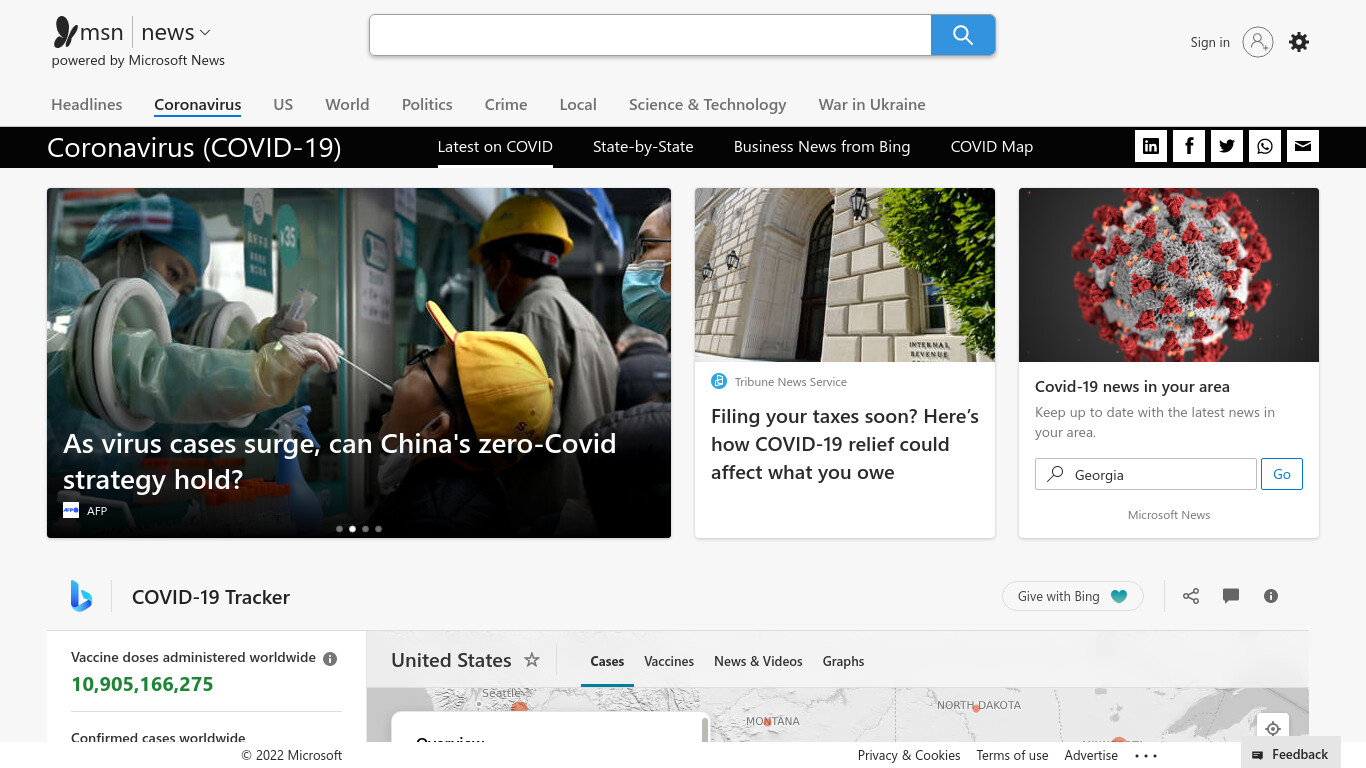
Task: Focus the main search input field
Action: 650,35
